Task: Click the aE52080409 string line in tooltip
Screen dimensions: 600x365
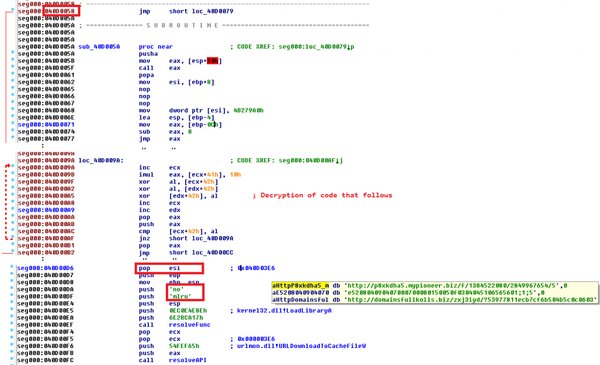Action: pos(408,293)
